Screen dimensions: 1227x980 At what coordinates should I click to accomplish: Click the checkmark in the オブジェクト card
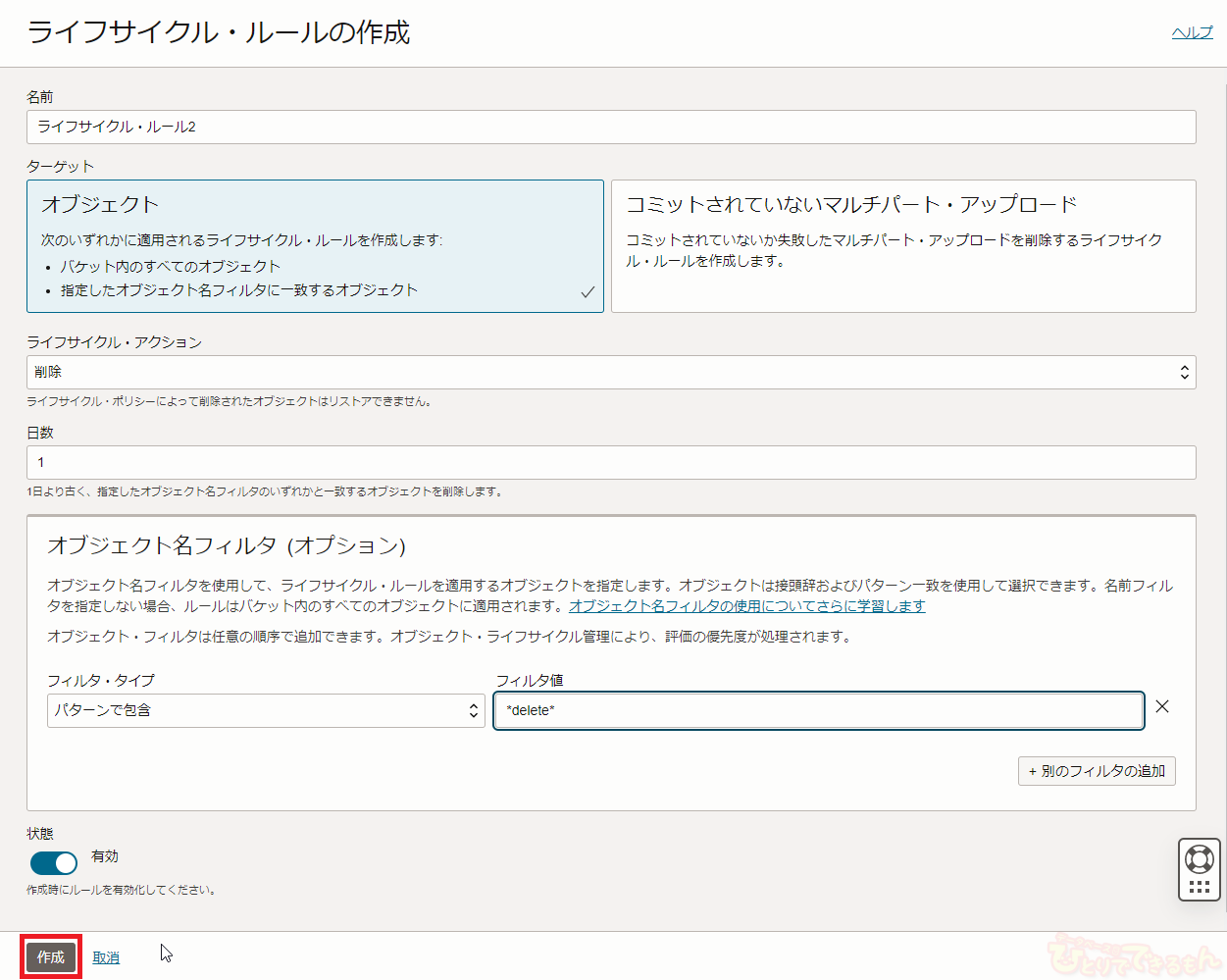point(588,292)
